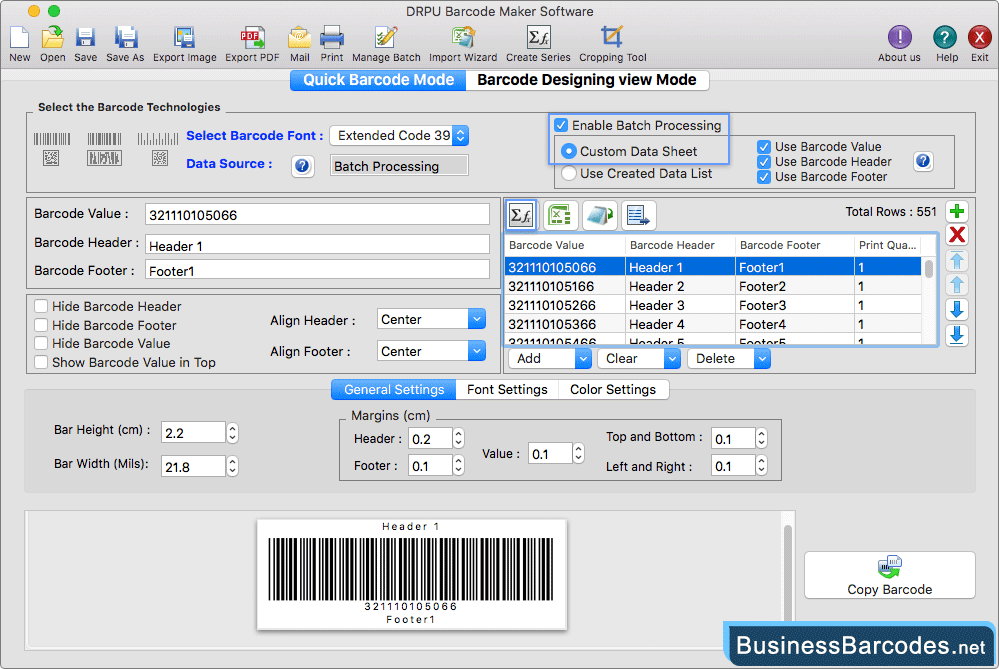The width and height of the screenshot is (999, 669).
Task: Move row to bottom arrow icon
Action: point(956,335)
